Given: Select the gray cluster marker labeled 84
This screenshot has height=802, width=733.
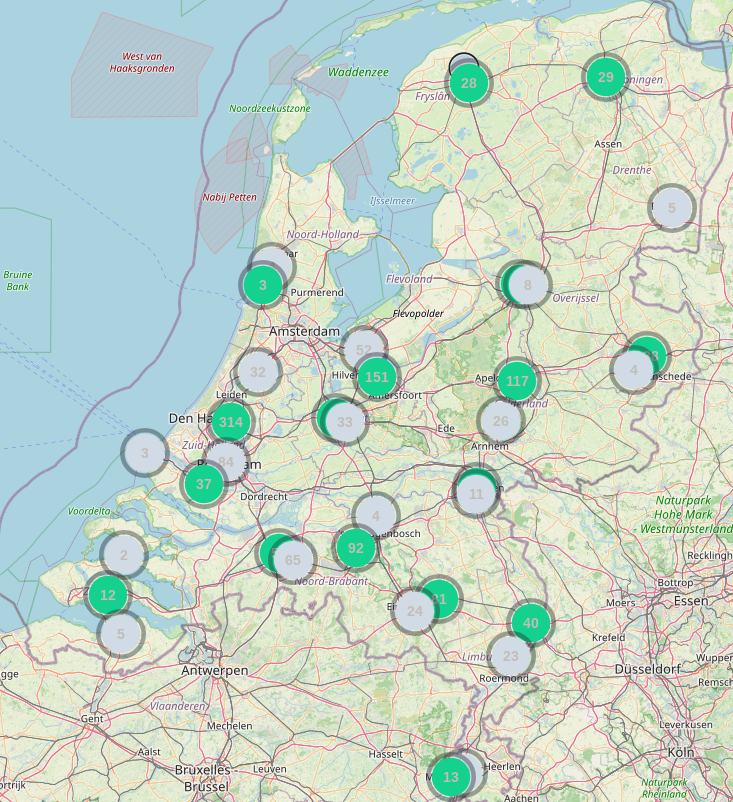Looking at the screenshot, I should (x=226, y=462).
